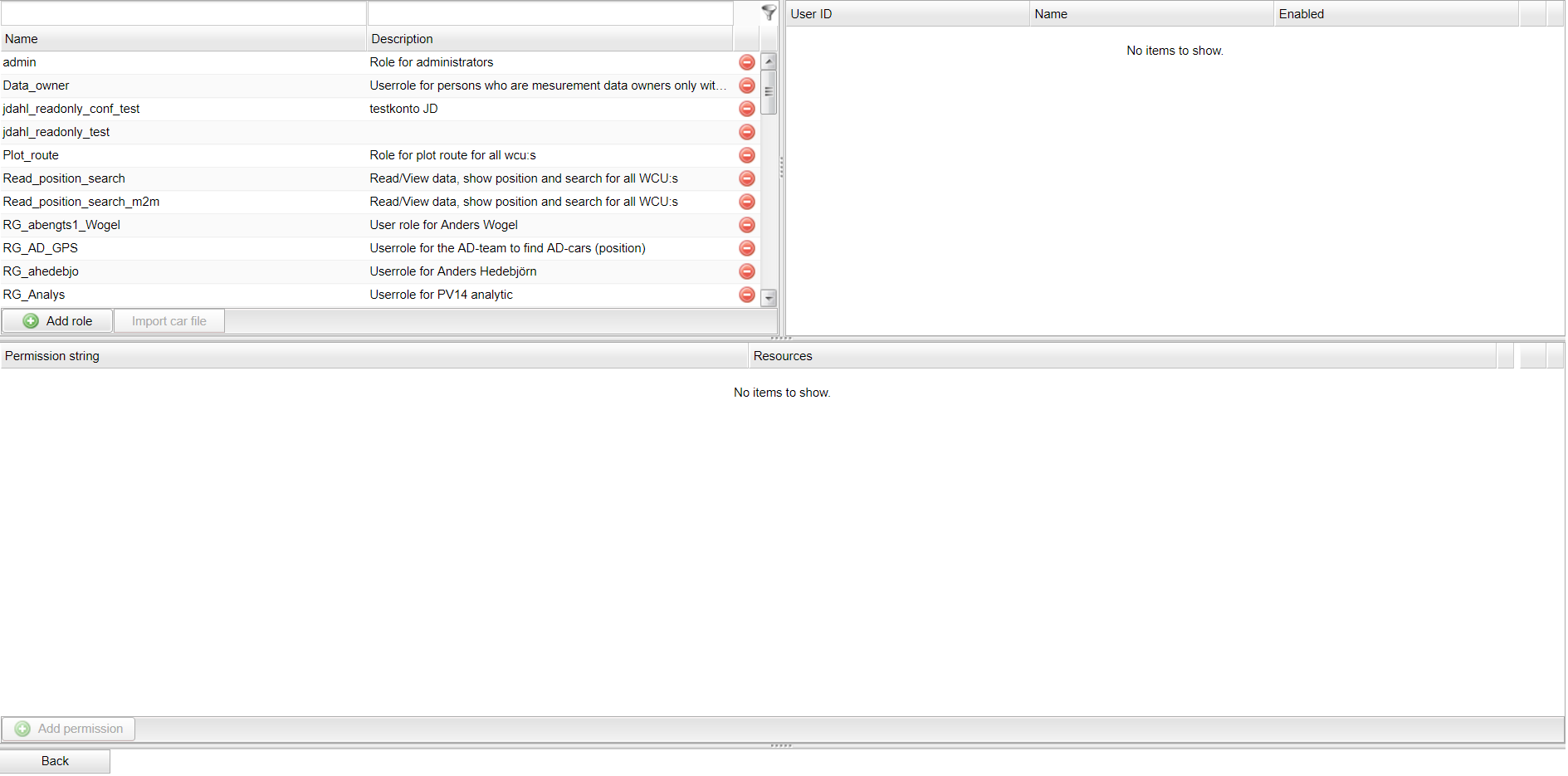Remove Read_position_search_m2m role using red icon
This screenshot has height=776, width=1568.
click(746, 202)
